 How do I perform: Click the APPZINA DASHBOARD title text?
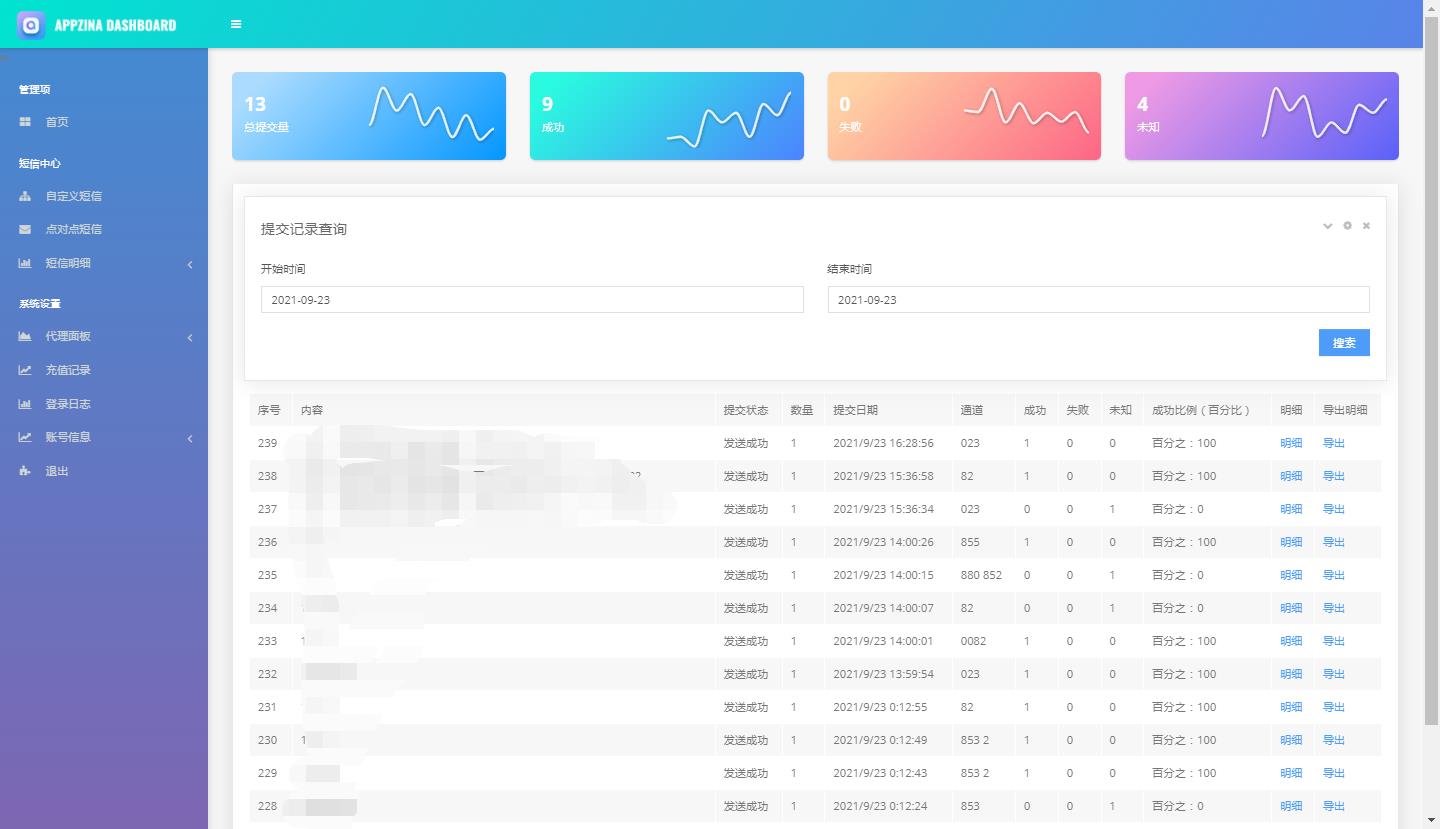(x=115, y=25)
